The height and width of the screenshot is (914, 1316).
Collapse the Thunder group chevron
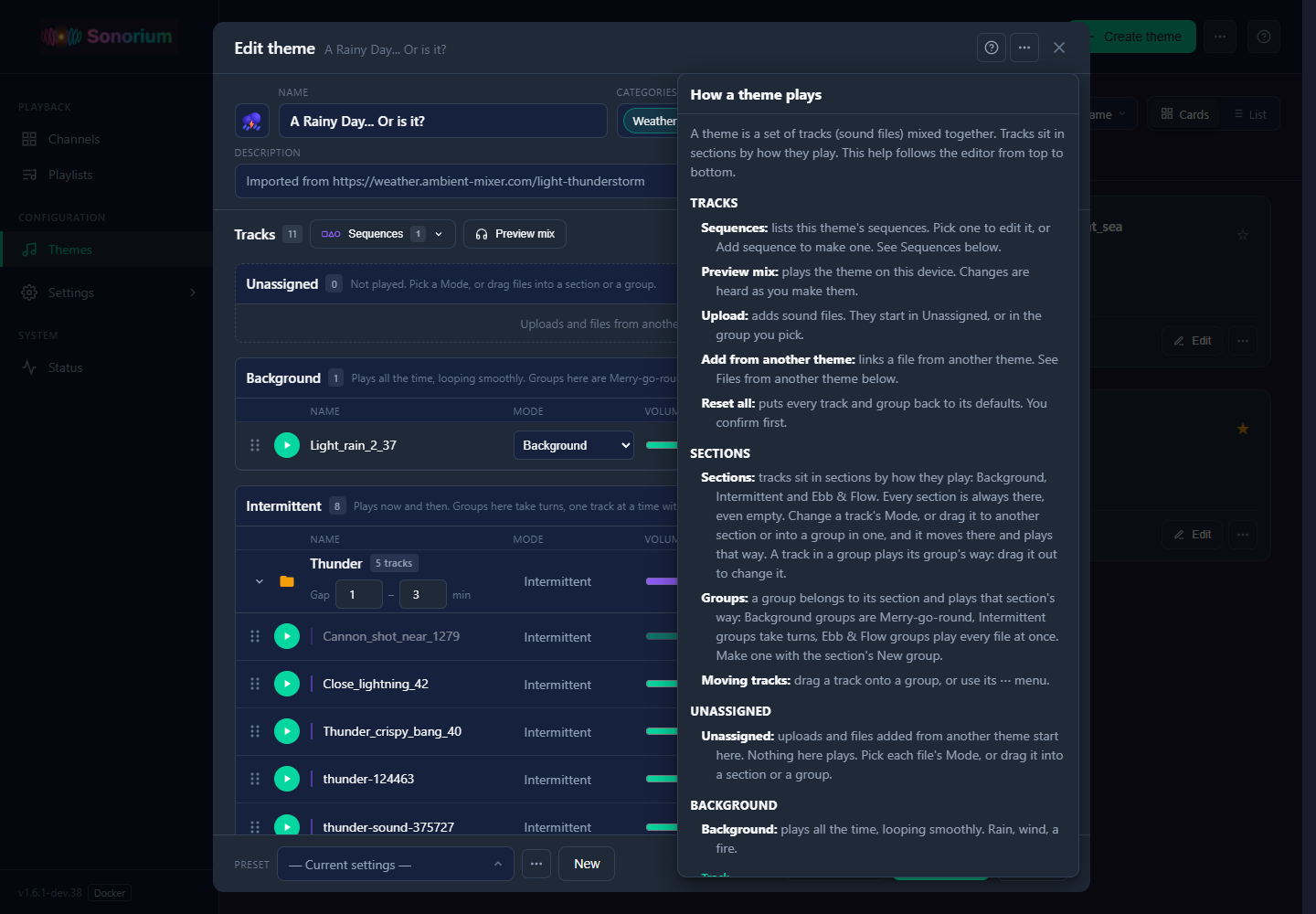pos(260,581)
